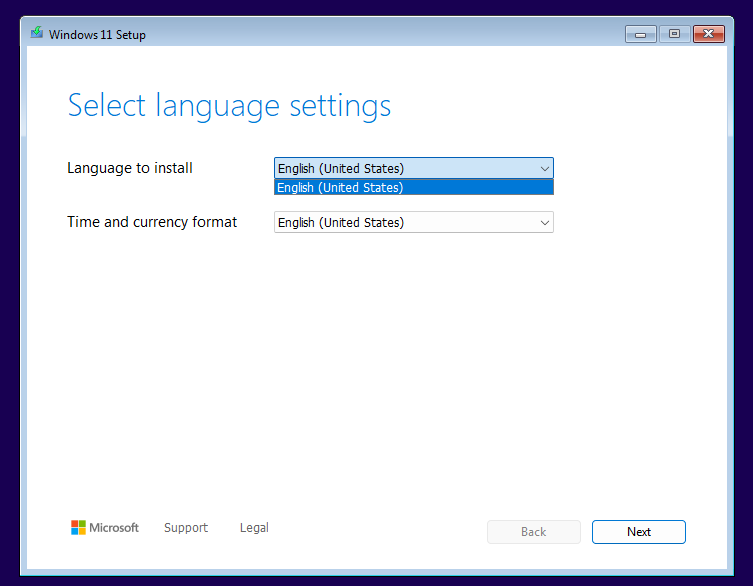This screenshot has height=586, width=753.
Task: Open the Legal link
Action: pyautogui.click(x=254, y=527)
